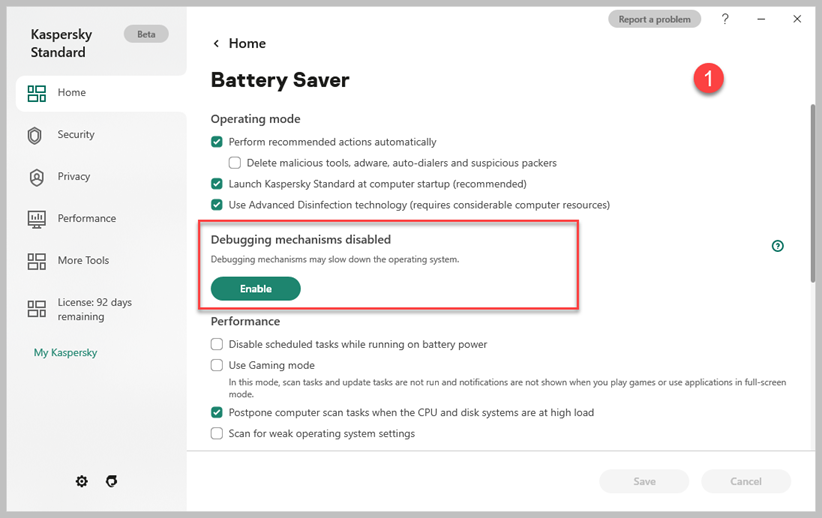The height and width of the screenshot is (518, 822).
Task: Open the Performance monitor icon
Action: [37, 219]
